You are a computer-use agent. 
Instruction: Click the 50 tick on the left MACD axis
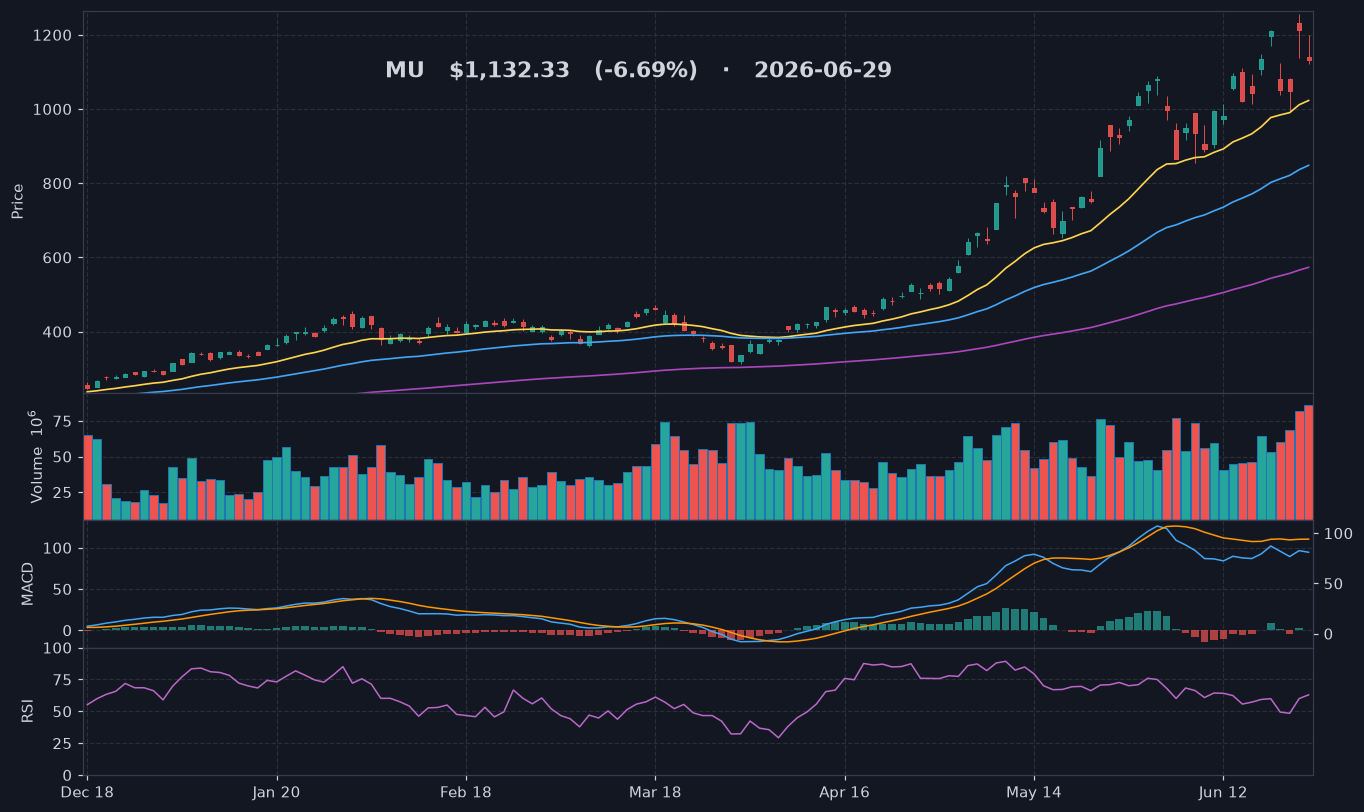point(62,590)
